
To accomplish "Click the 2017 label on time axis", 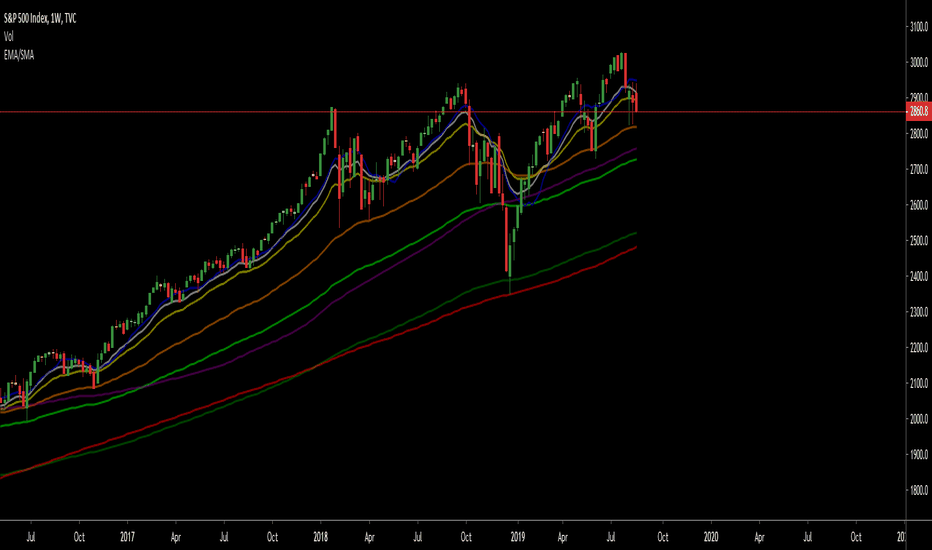I will (x=127, y=537).
